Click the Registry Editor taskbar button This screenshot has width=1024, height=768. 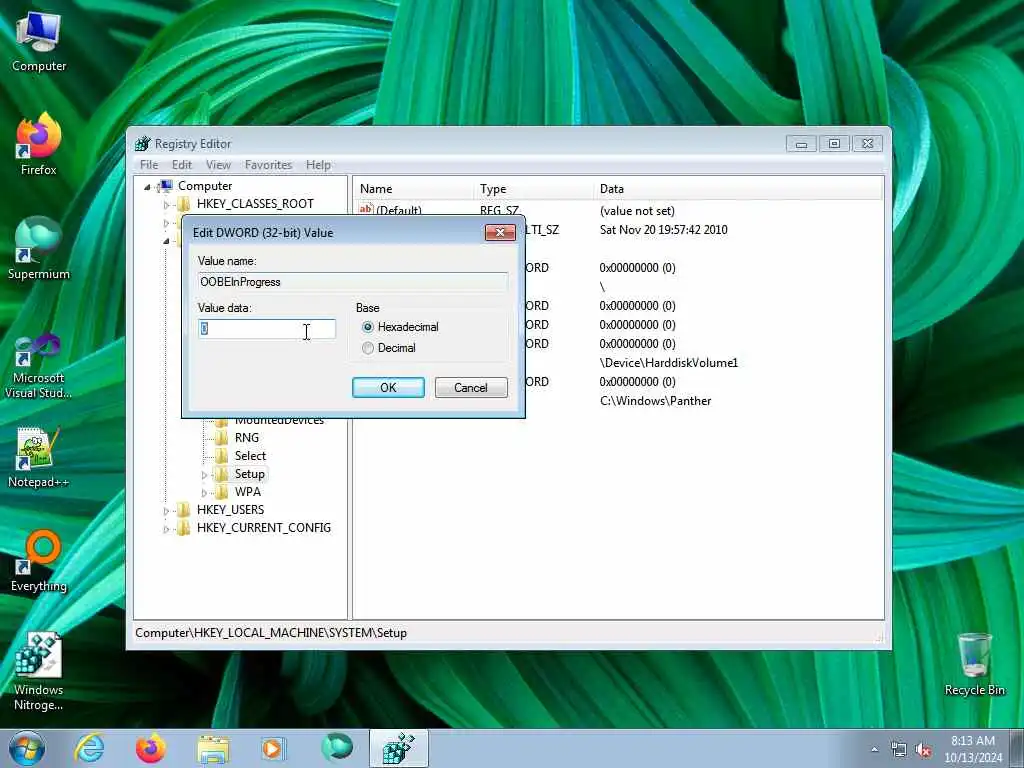(x=399, y=748)
